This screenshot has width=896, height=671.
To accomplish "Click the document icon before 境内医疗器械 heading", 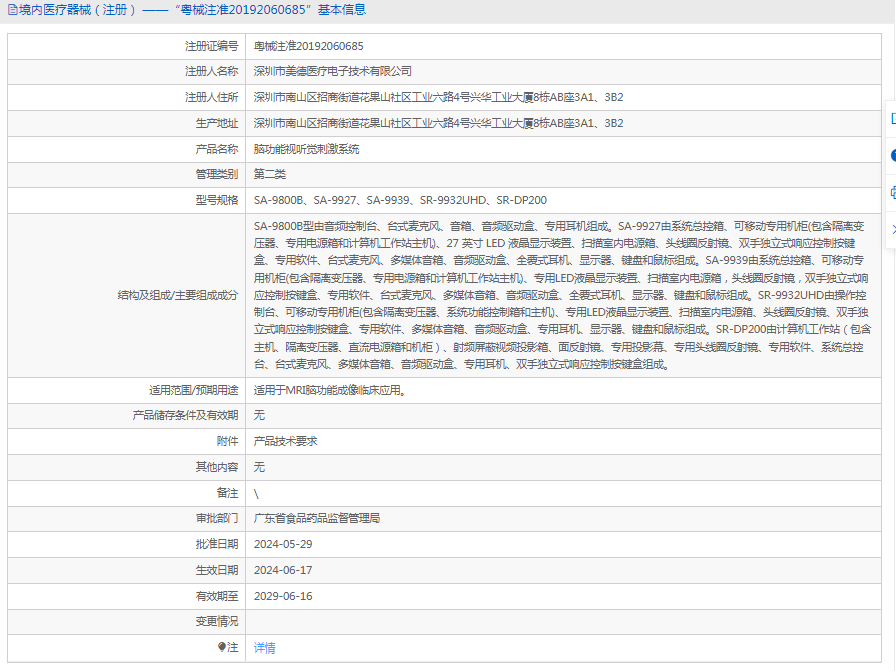I will coord(13,10).
